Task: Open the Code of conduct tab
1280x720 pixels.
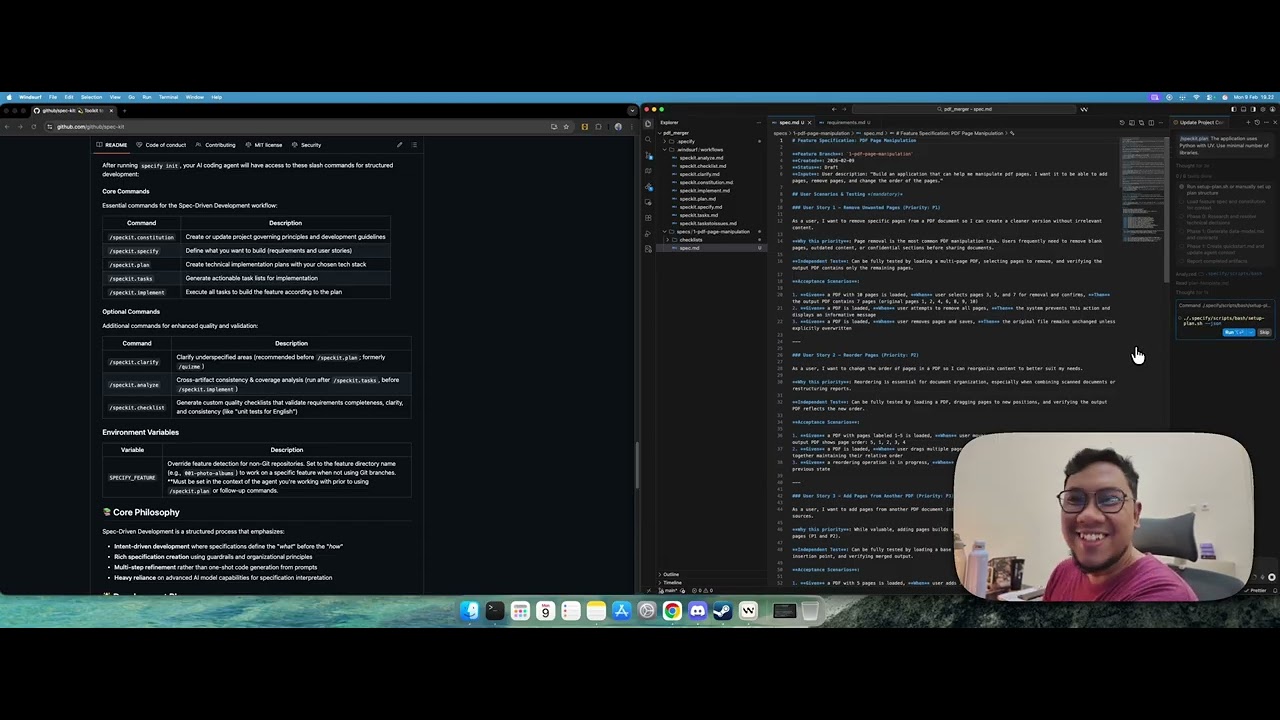Action: click(x=161, y=145)
